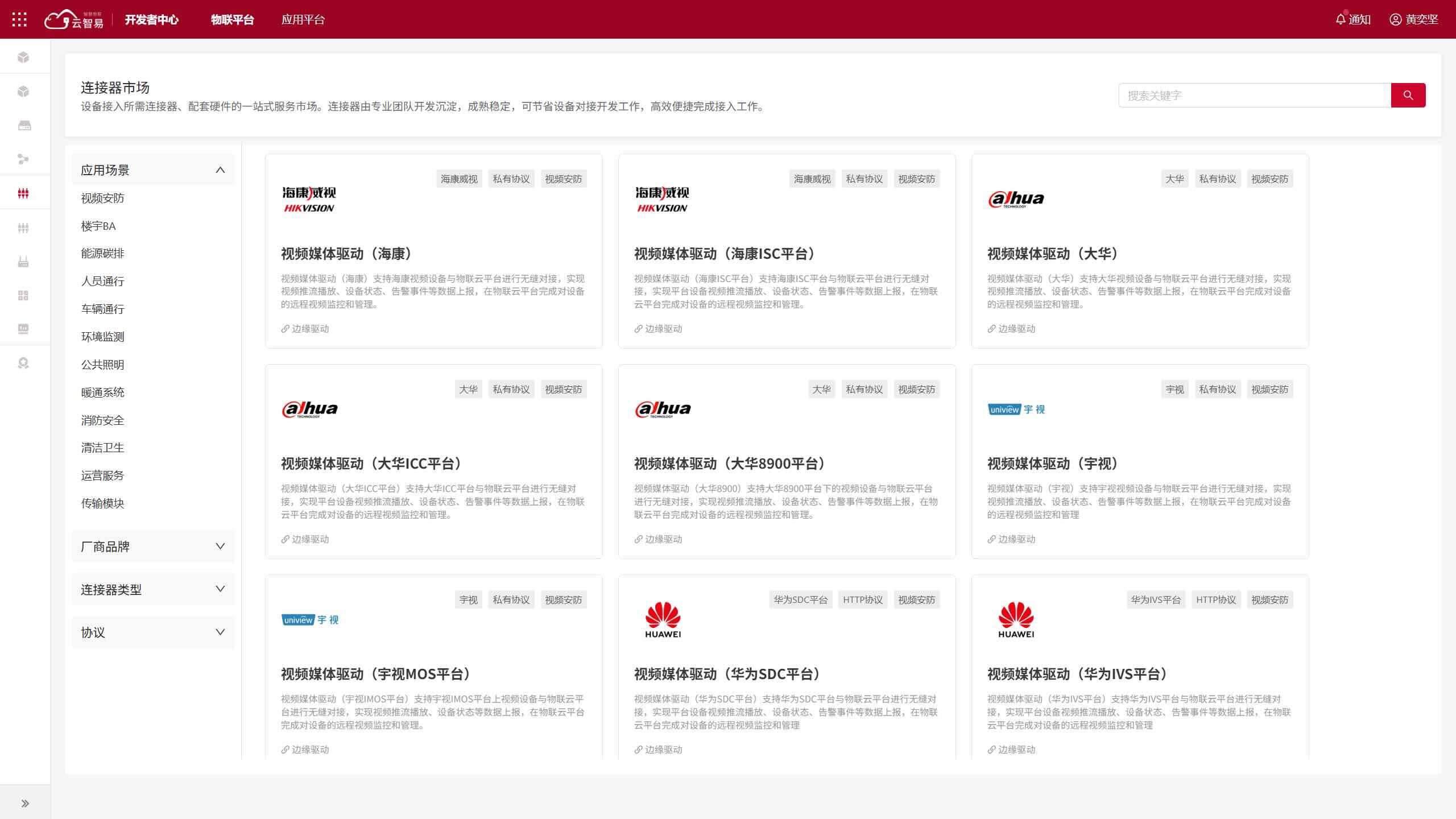Open the award badge icon in sidebar
The height and width of the screenshot is (819, 1456).
click(23, 363)
